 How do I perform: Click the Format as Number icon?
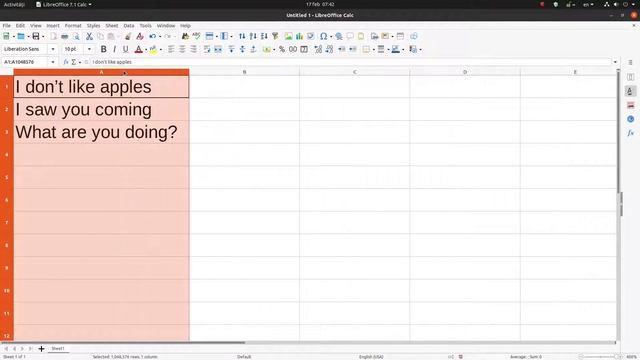293,49
